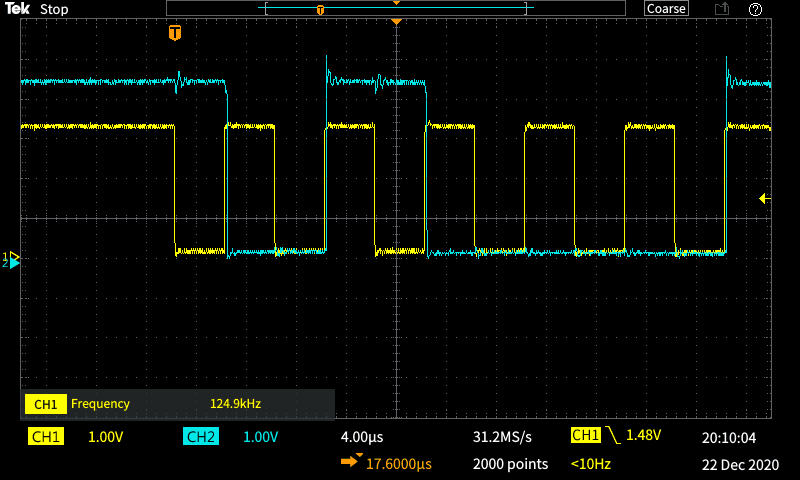
Task: Open the CH1 1.00V vertical scale readout
Action: (106, 437)
